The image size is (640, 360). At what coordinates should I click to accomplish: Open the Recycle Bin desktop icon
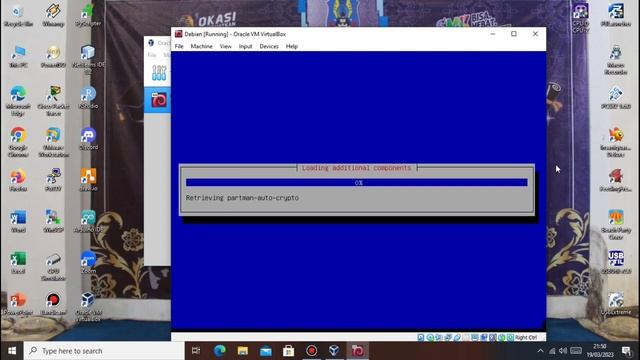tap(18, 16)
